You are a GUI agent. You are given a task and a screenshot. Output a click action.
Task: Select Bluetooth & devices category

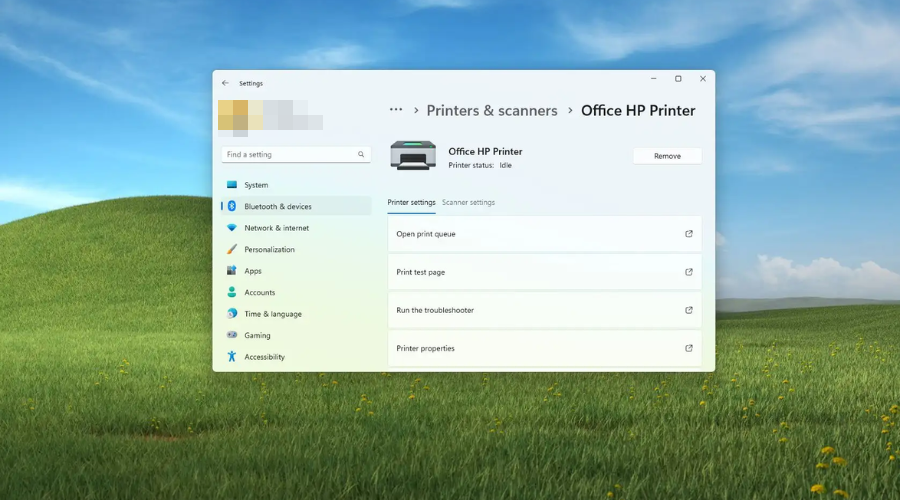[296, 206]
